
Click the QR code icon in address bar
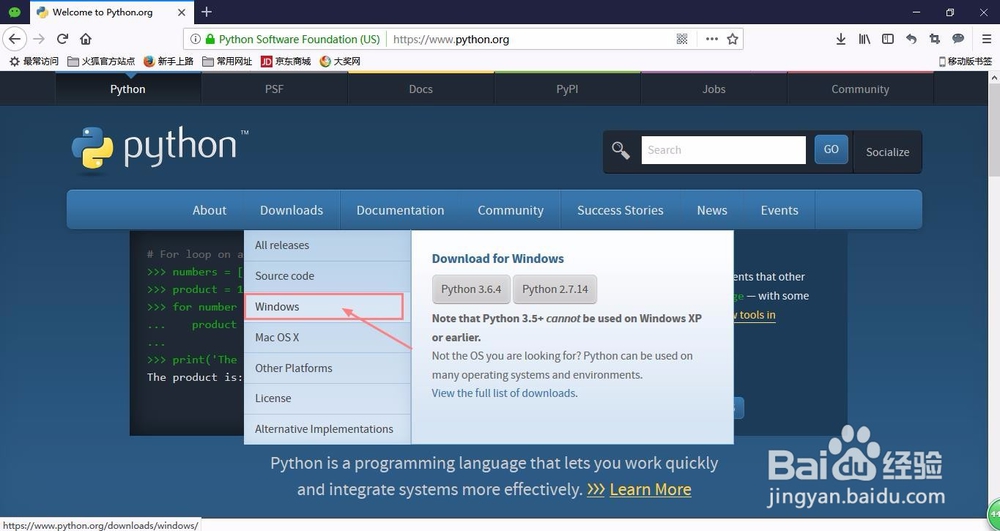(x=682, y=39)
